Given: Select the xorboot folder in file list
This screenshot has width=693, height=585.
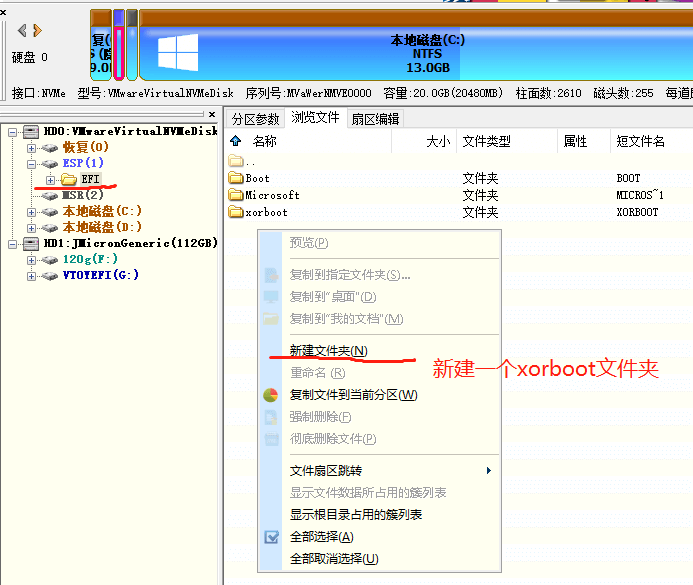Looking at the screenshot, I should click(x=265, y=213).
